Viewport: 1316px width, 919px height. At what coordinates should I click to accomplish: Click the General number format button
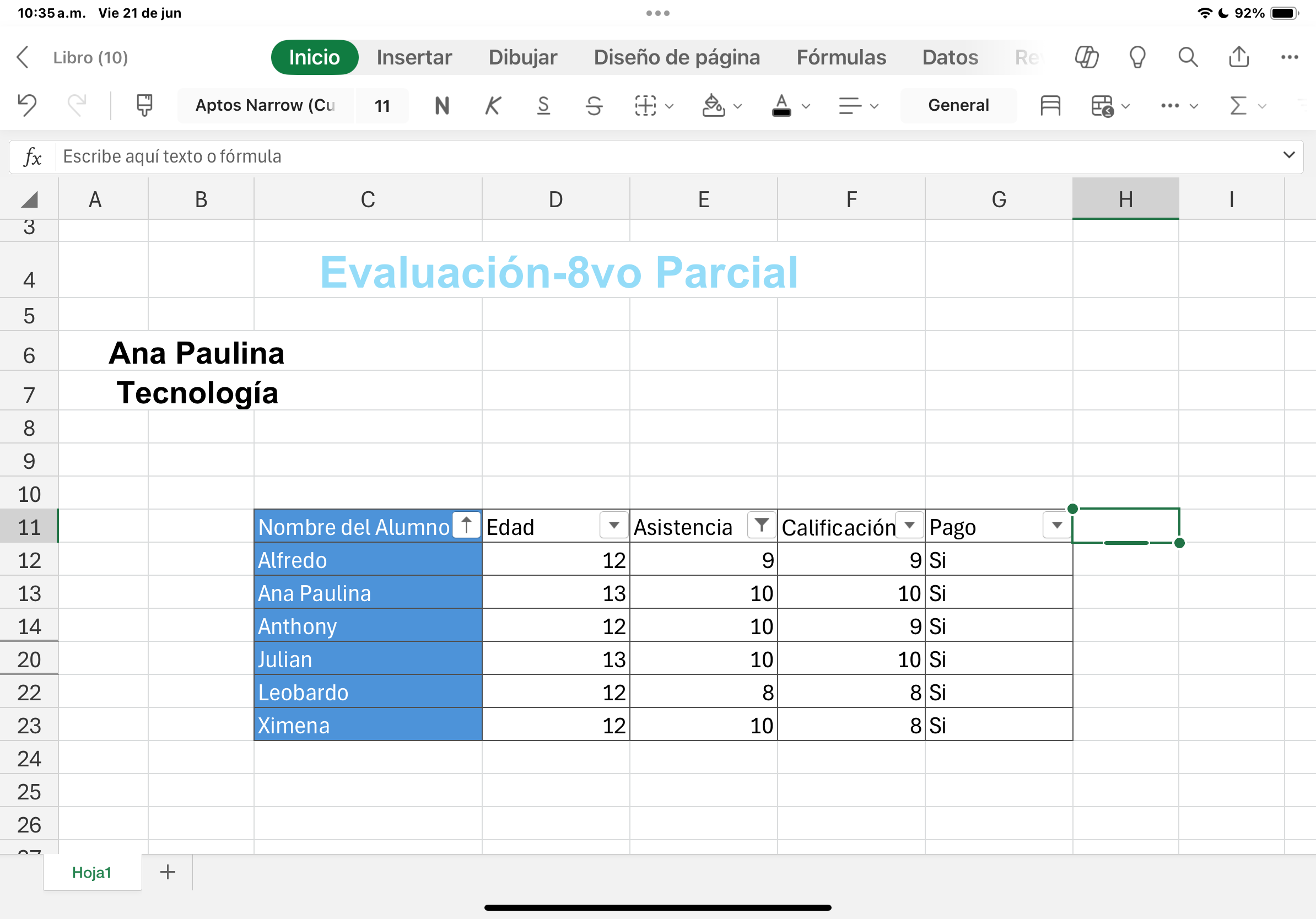coord(958,105)
